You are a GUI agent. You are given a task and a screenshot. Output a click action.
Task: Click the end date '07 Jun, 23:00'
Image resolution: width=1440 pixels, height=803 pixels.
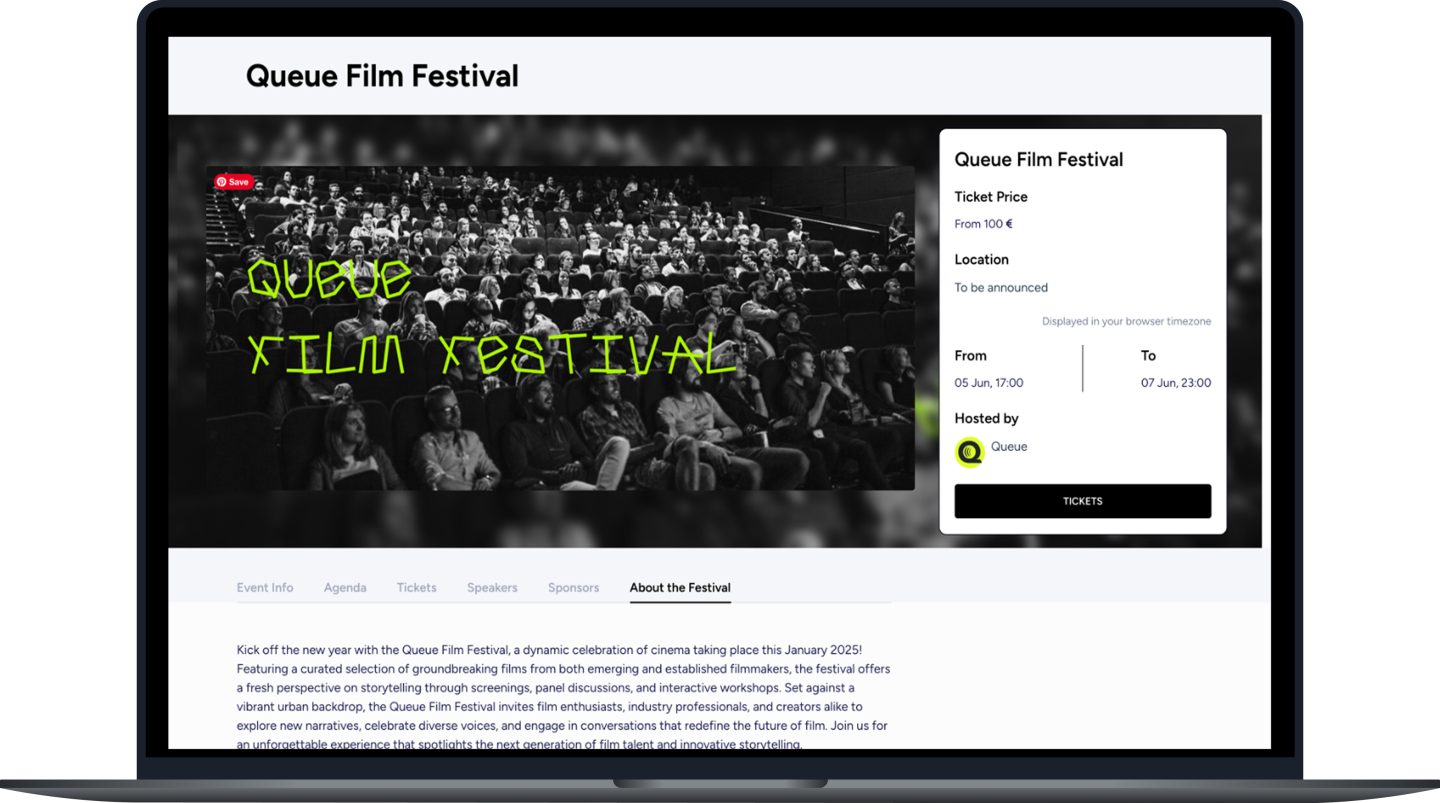point(1176,383)
